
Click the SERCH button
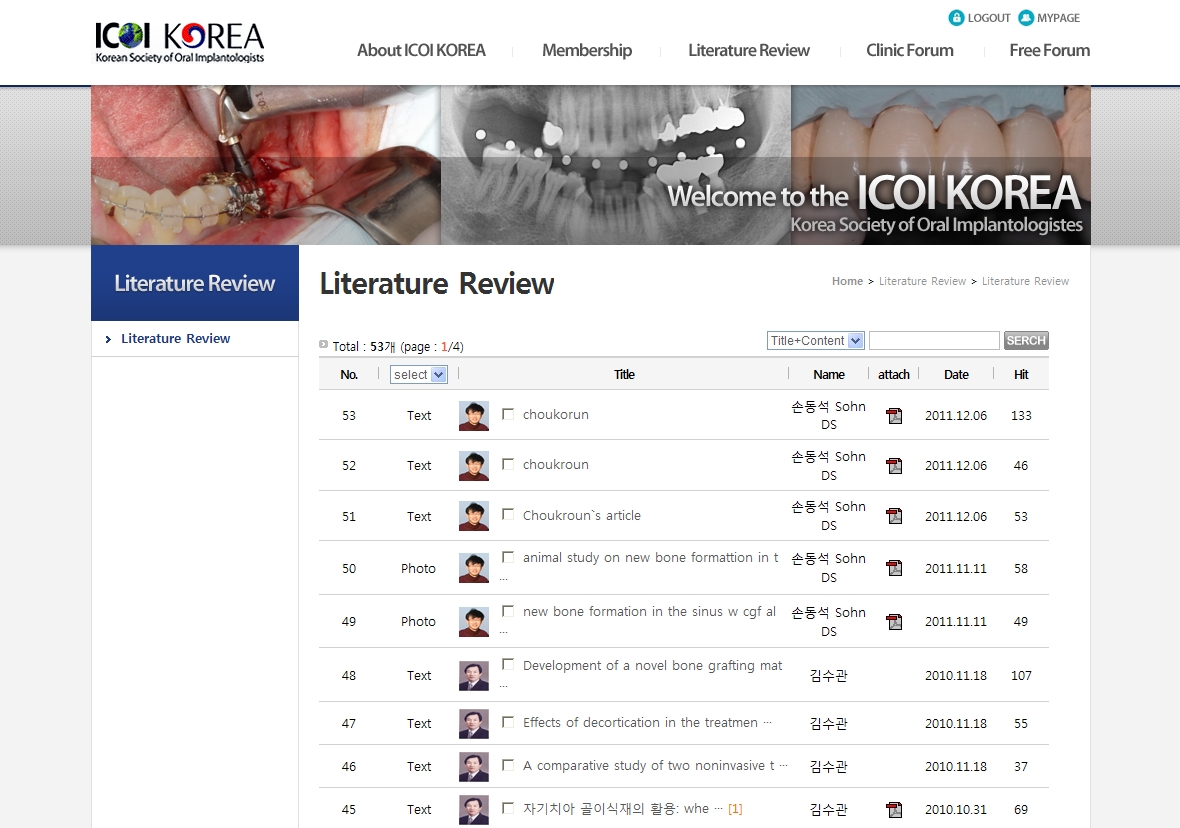[1026, 341]
